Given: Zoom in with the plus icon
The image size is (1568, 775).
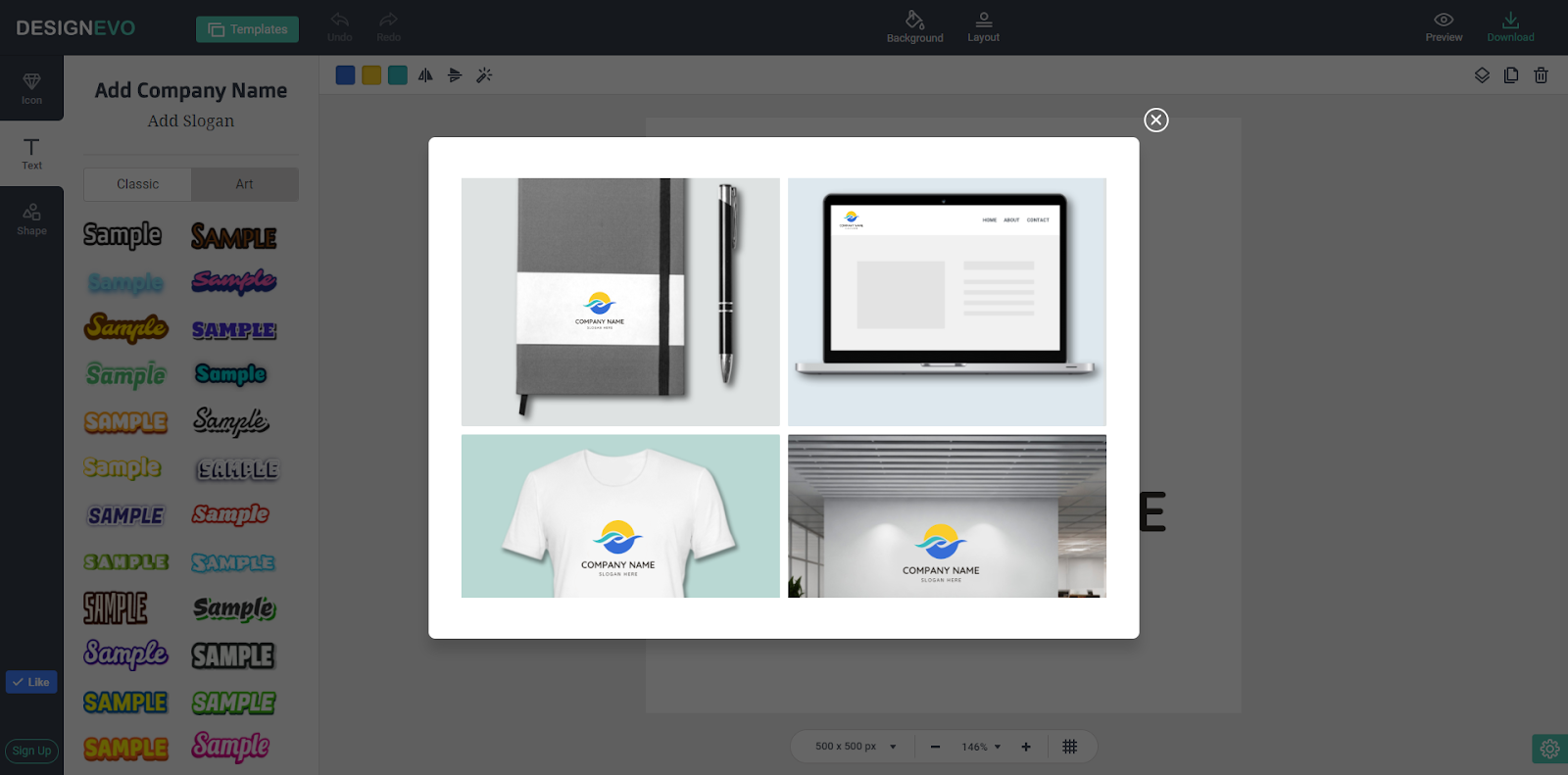Looking at the screenshot, I should (x=1026, y=747).
